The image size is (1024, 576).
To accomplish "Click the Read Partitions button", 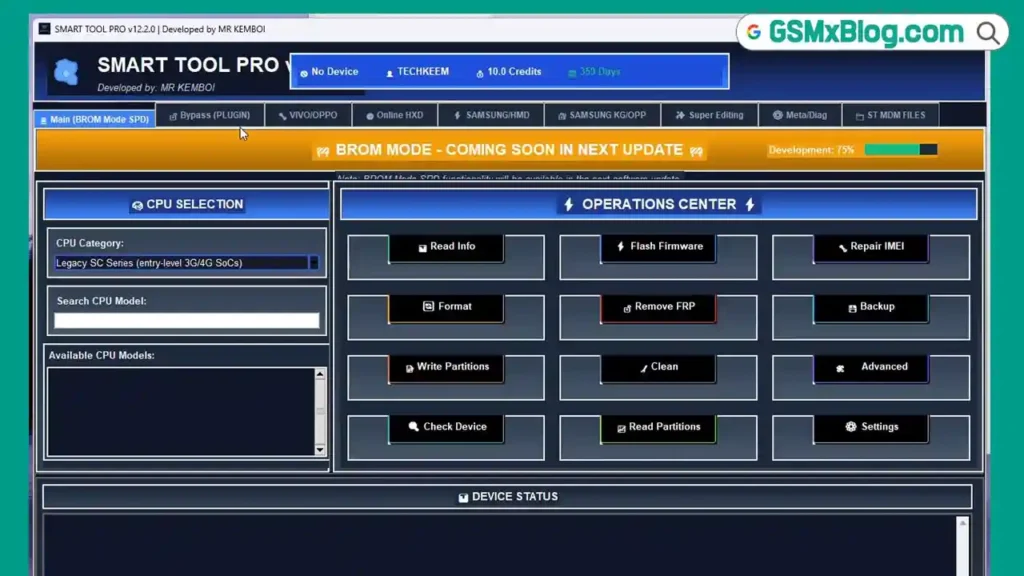I will pos(658,428).
